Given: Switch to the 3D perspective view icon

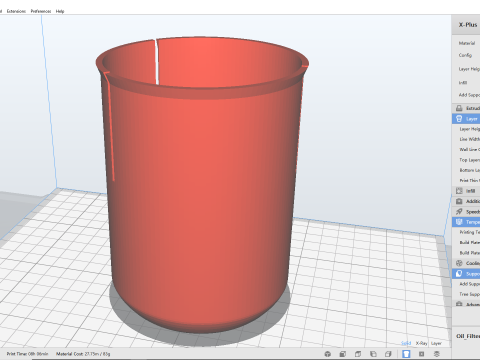Looking at the screenshot, I should 328,354.
